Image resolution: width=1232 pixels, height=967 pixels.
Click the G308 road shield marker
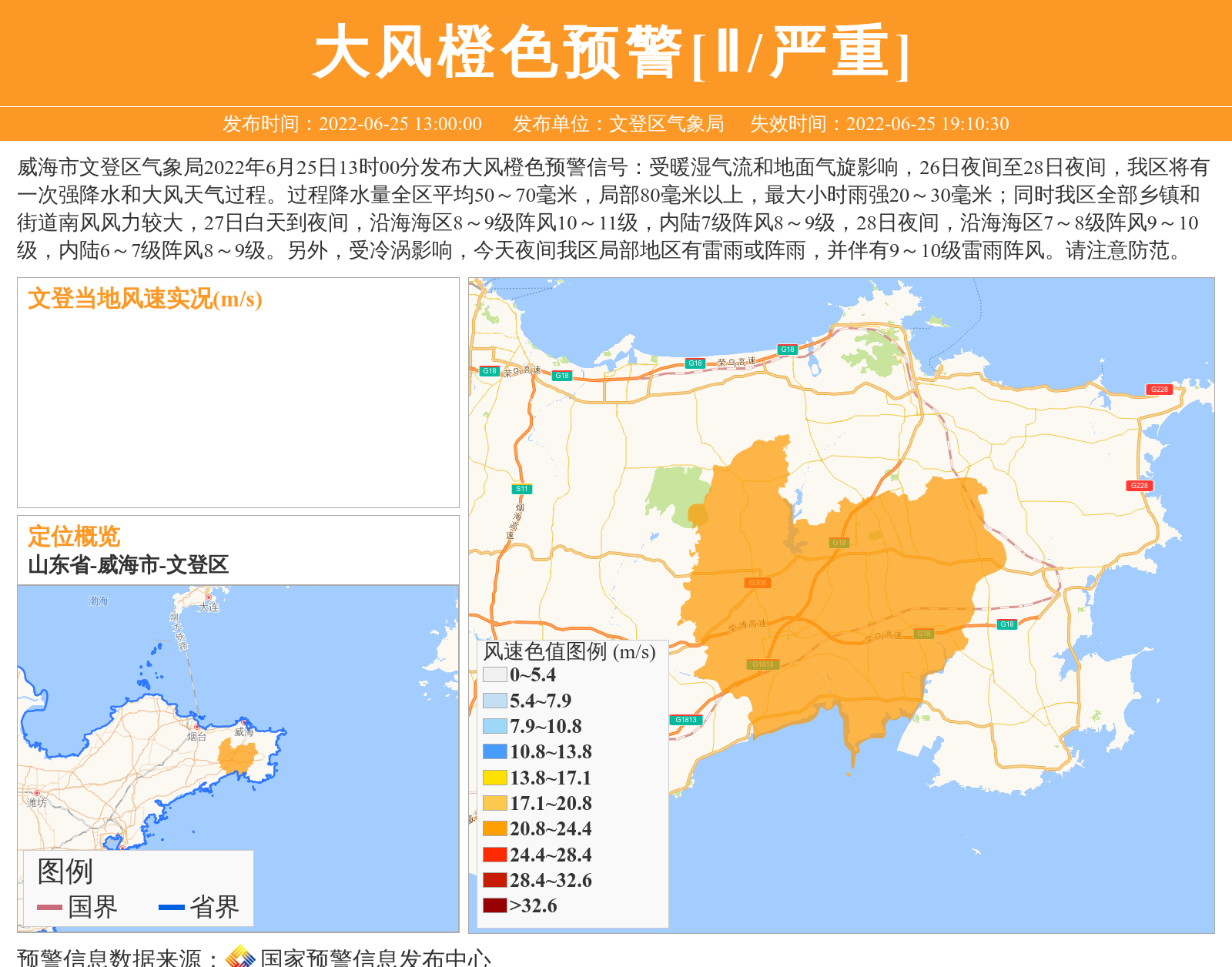758,583
